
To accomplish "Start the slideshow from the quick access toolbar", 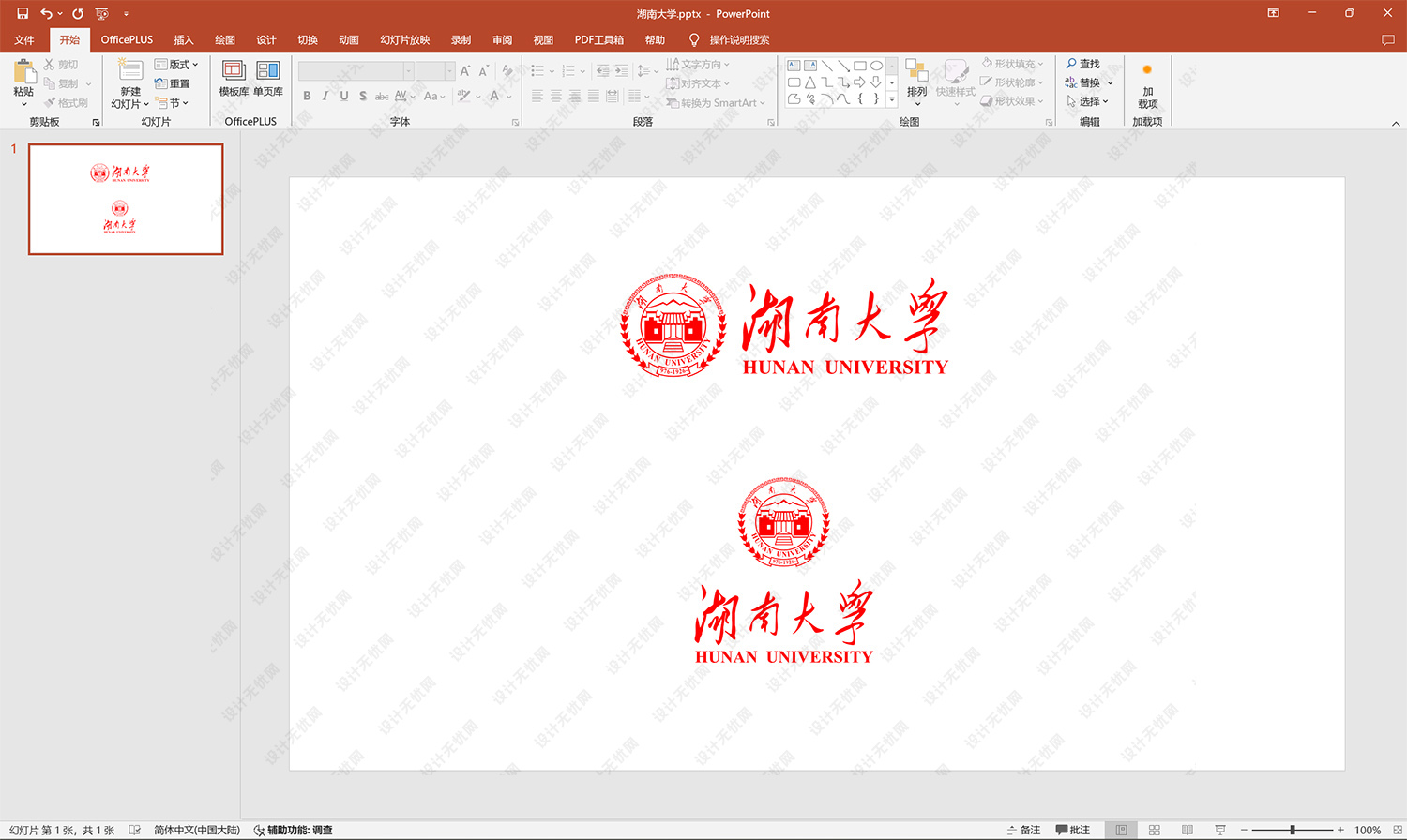I will pyautogui.click(x=101, y=13).
